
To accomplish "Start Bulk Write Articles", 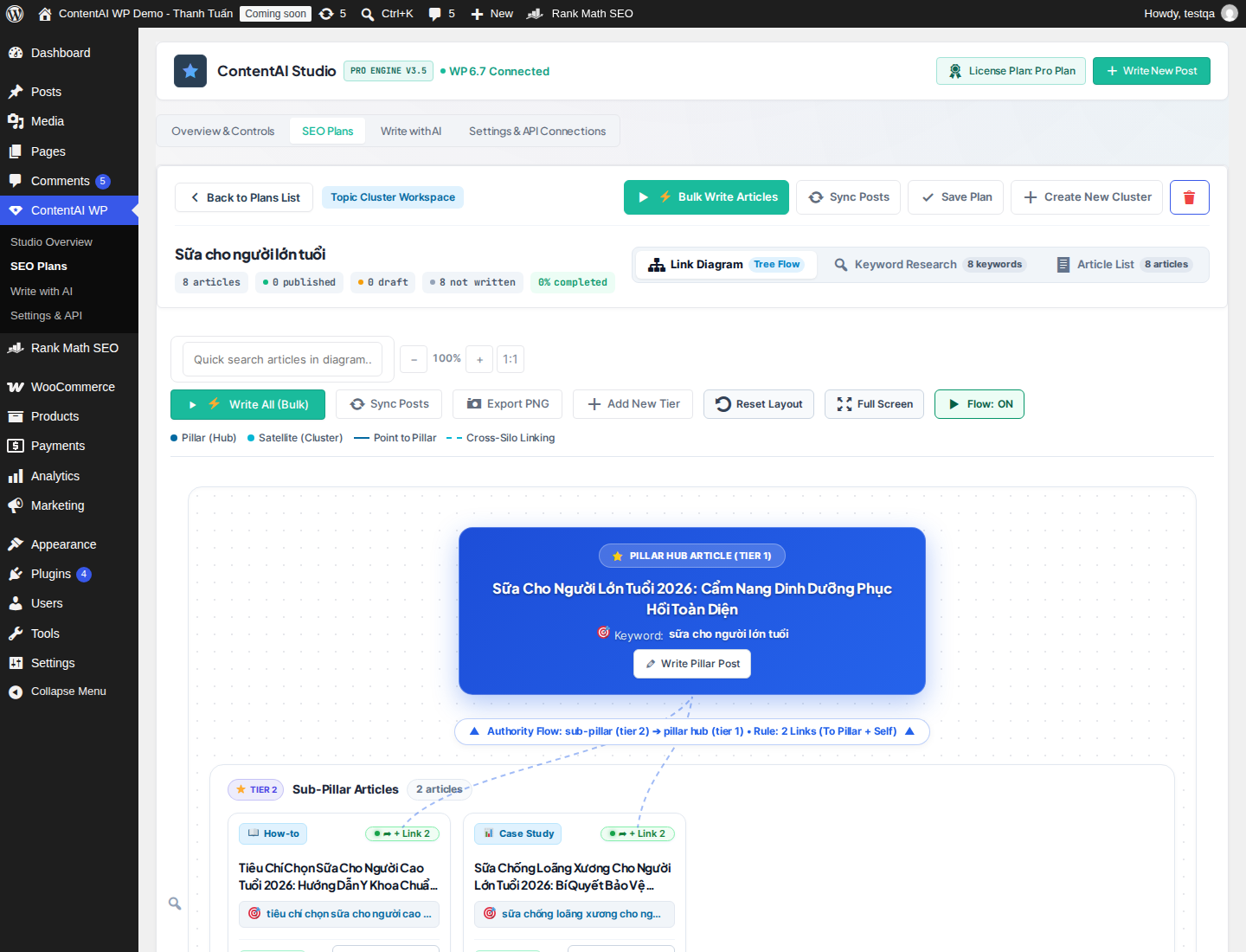I will click(706, 197).
